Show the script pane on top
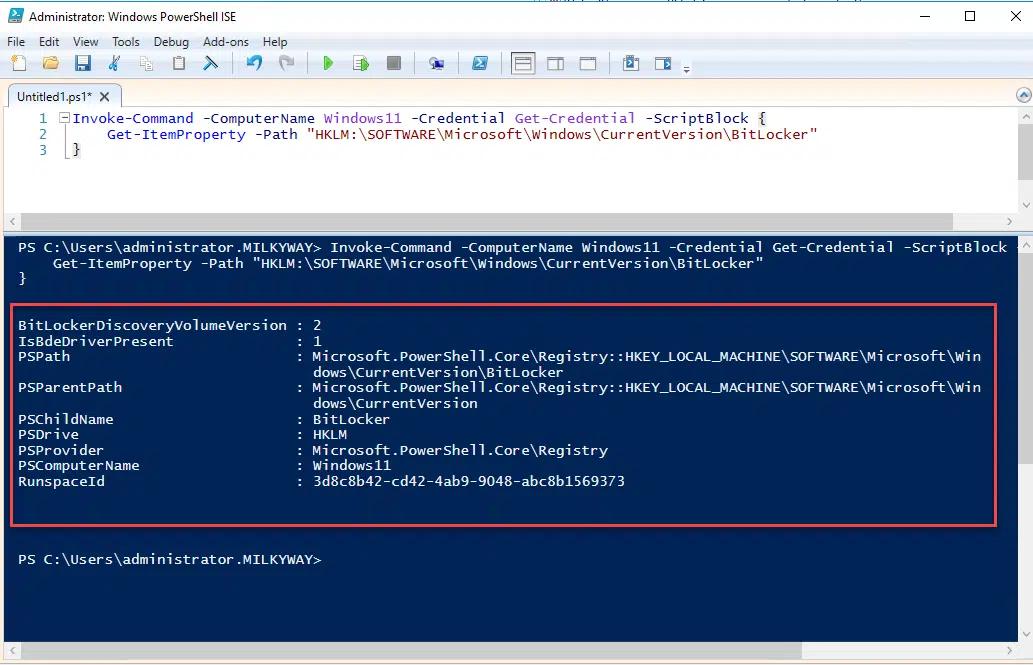 point(523,64)
